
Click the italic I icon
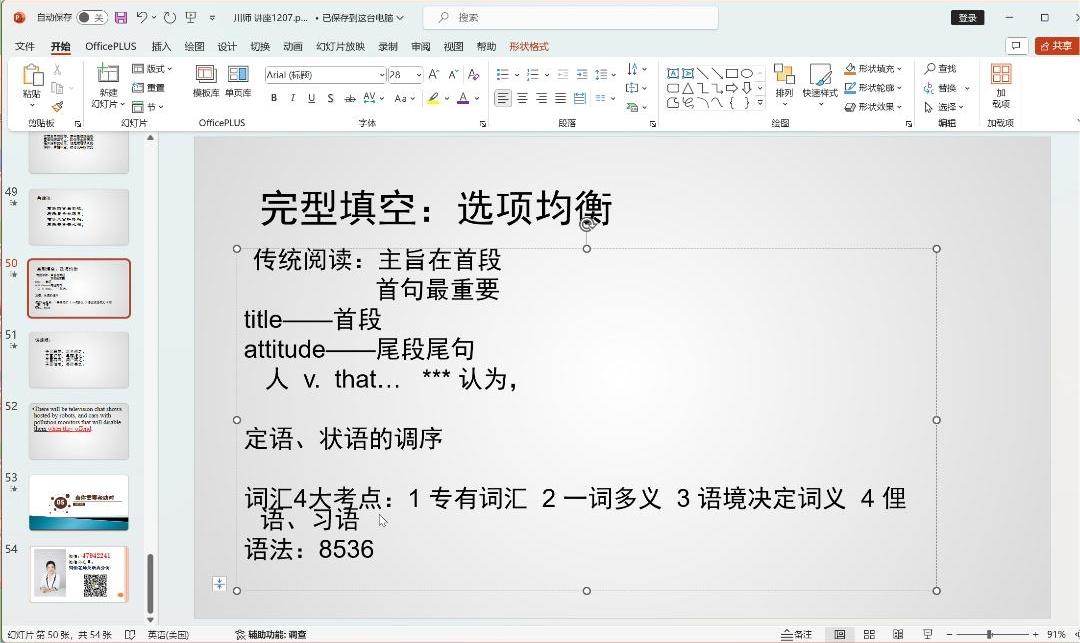click(x=292, y=98)
